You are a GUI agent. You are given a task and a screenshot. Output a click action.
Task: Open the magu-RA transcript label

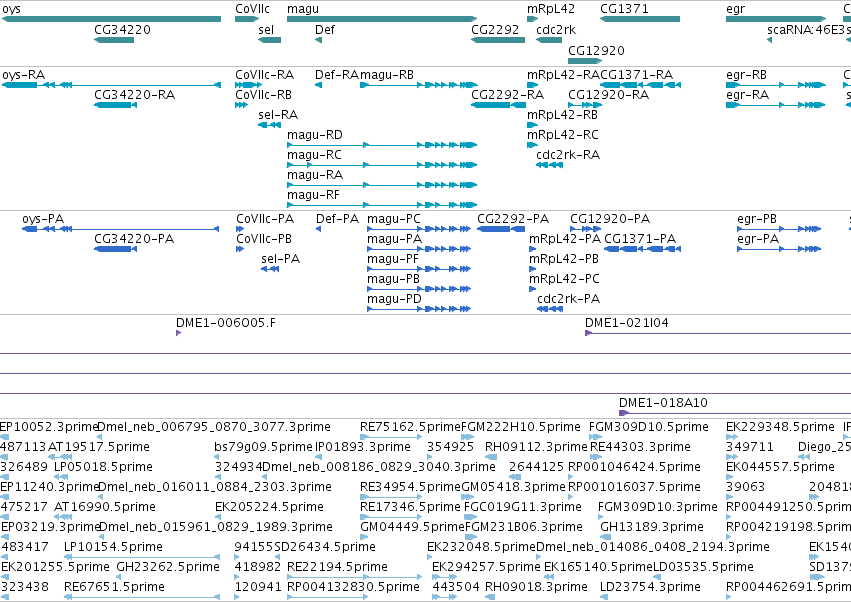point(315,175)
